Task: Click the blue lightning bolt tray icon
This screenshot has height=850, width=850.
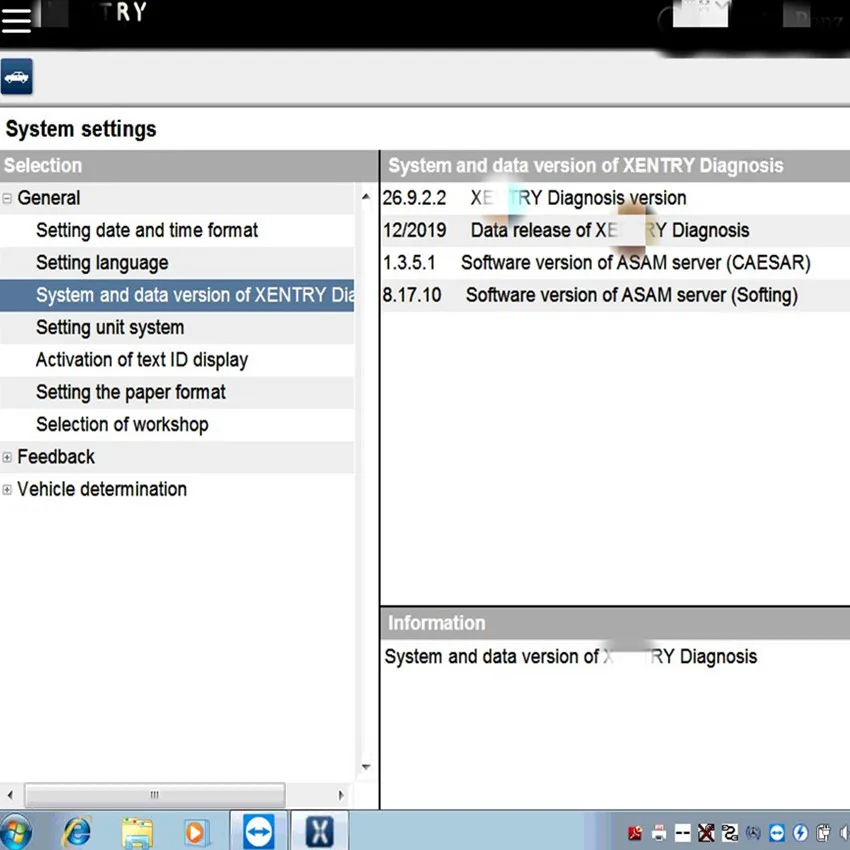Action: click(x=800, y=833)
